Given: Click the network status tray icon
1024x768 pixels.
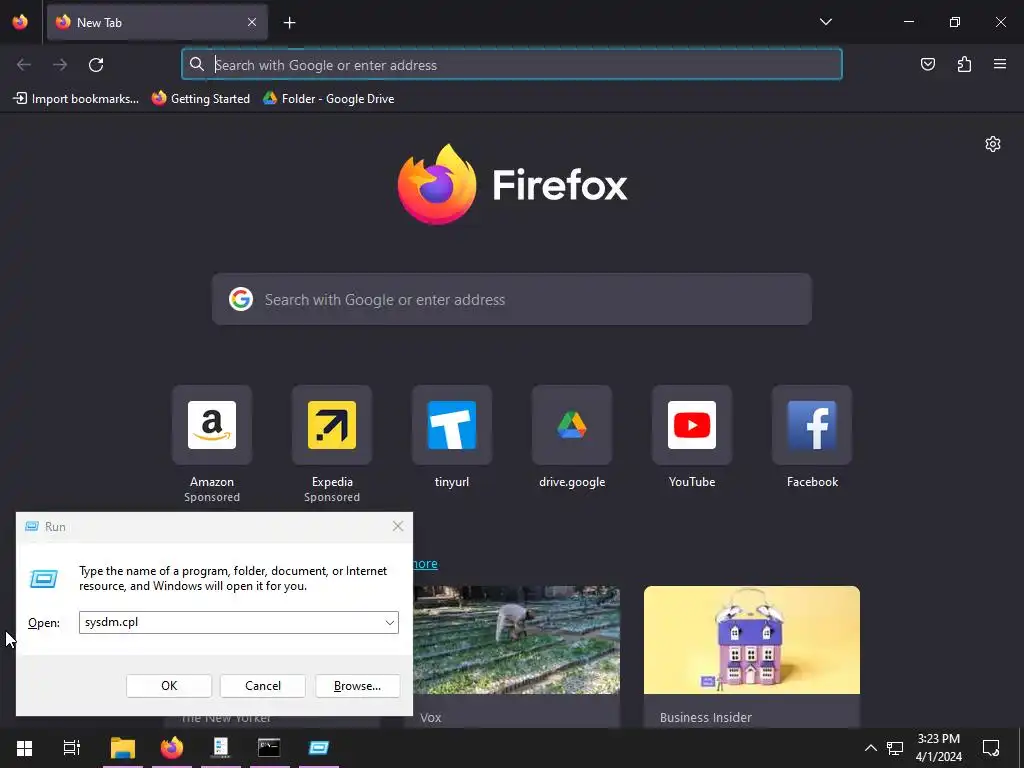Looking at the screenshot, I should tap(895, 748).
